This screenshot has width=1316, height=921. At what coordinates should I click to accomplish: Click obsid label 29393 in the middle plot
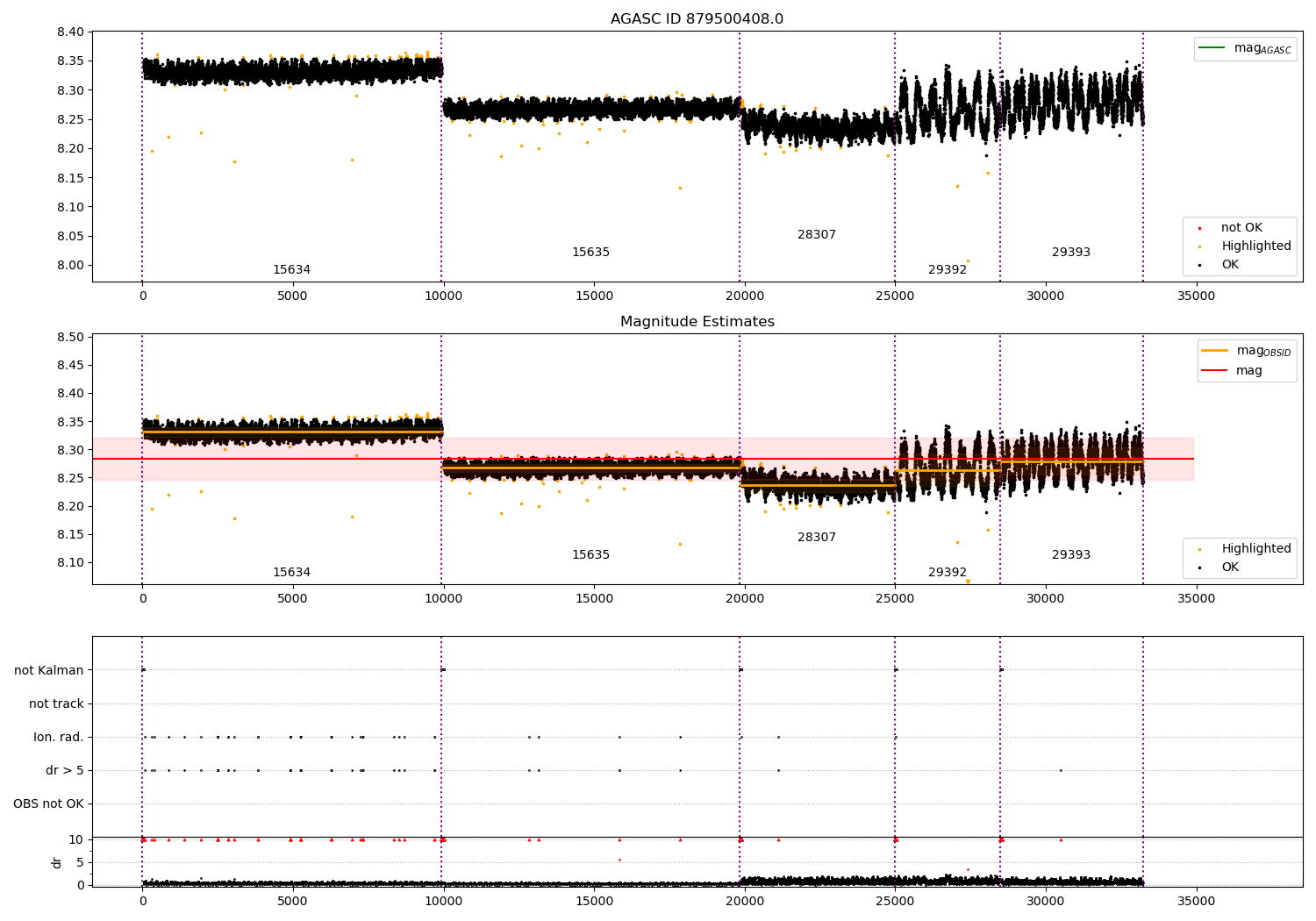tap(1071, 555)
